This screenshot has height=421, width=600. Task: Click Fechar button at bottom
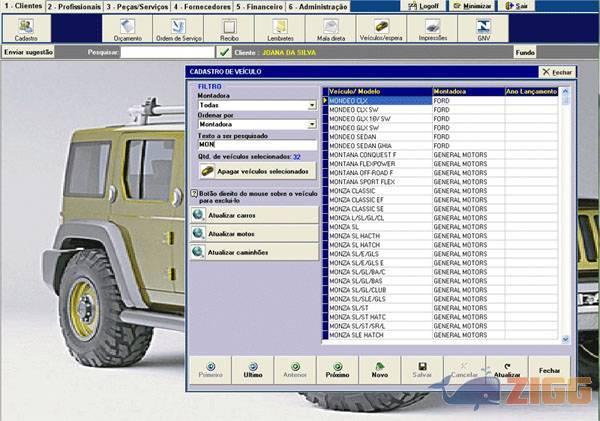point(549,370)
